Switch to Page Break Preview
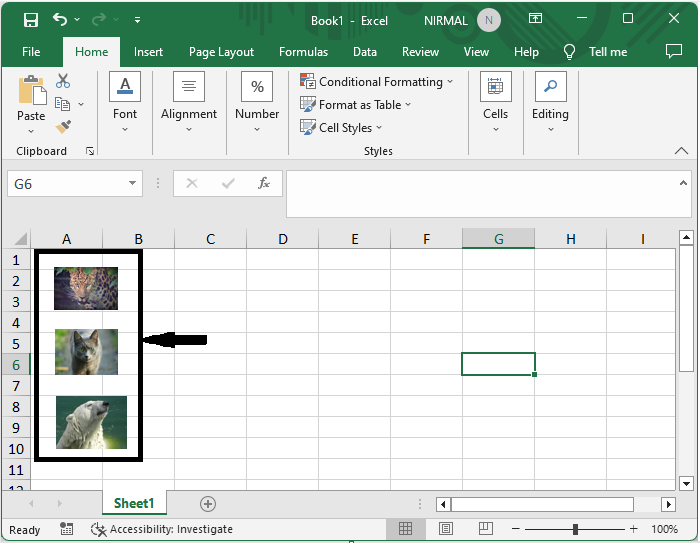This screenshot has height=543, width=700. 485,529
